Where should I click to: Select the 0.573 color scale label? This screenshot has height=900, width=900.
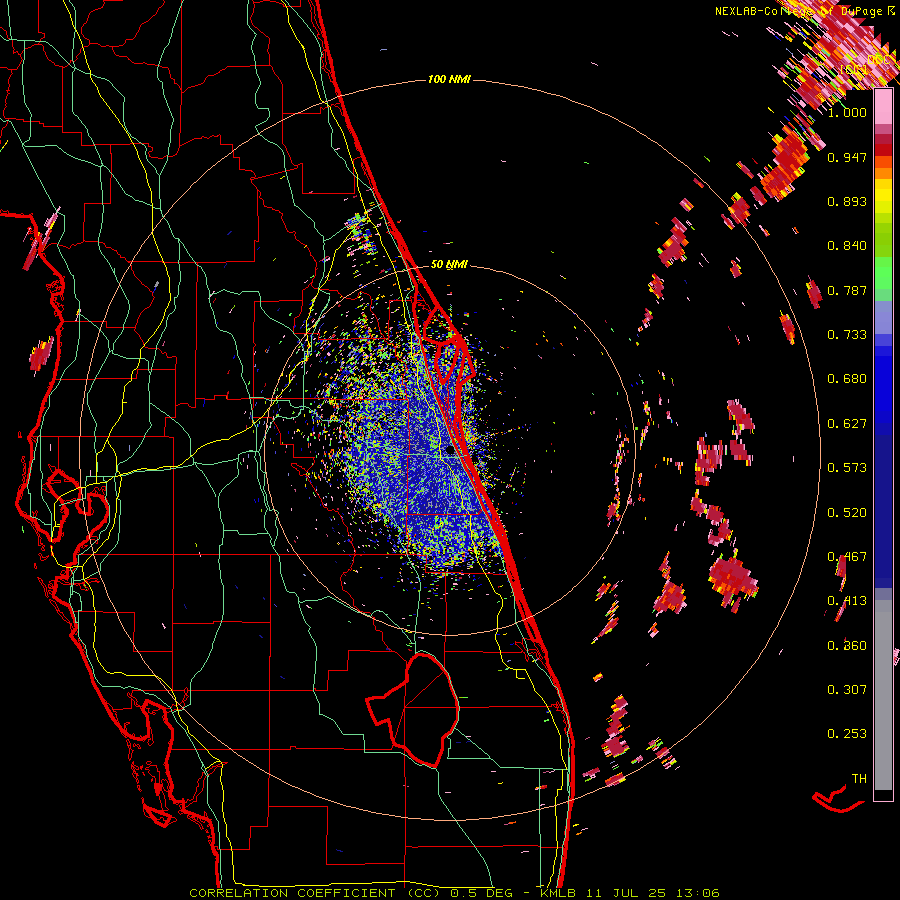pos(847,468)
